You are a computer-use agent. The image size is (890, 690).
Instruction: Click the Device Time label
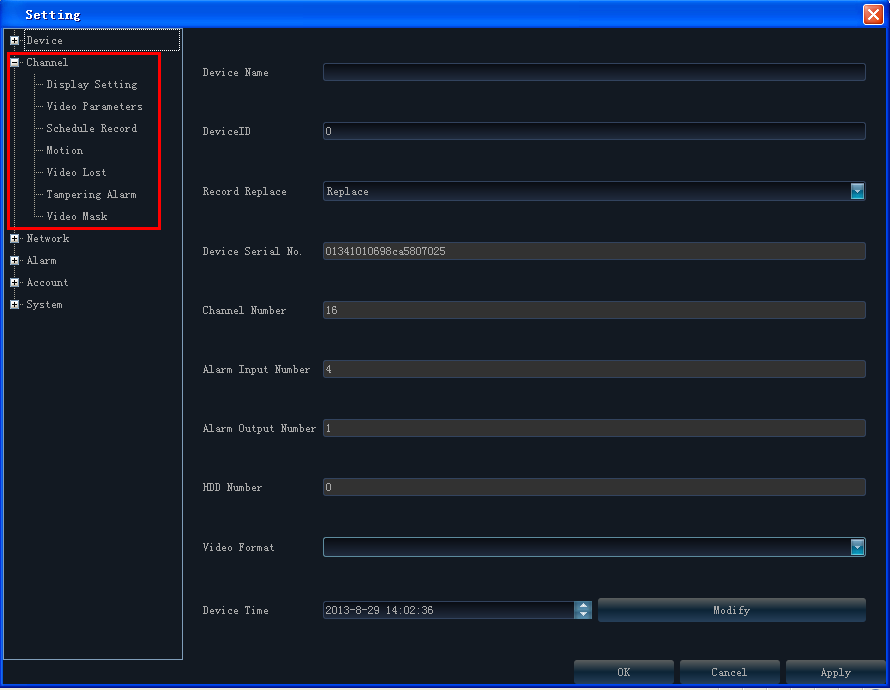(x=236, y=610)
